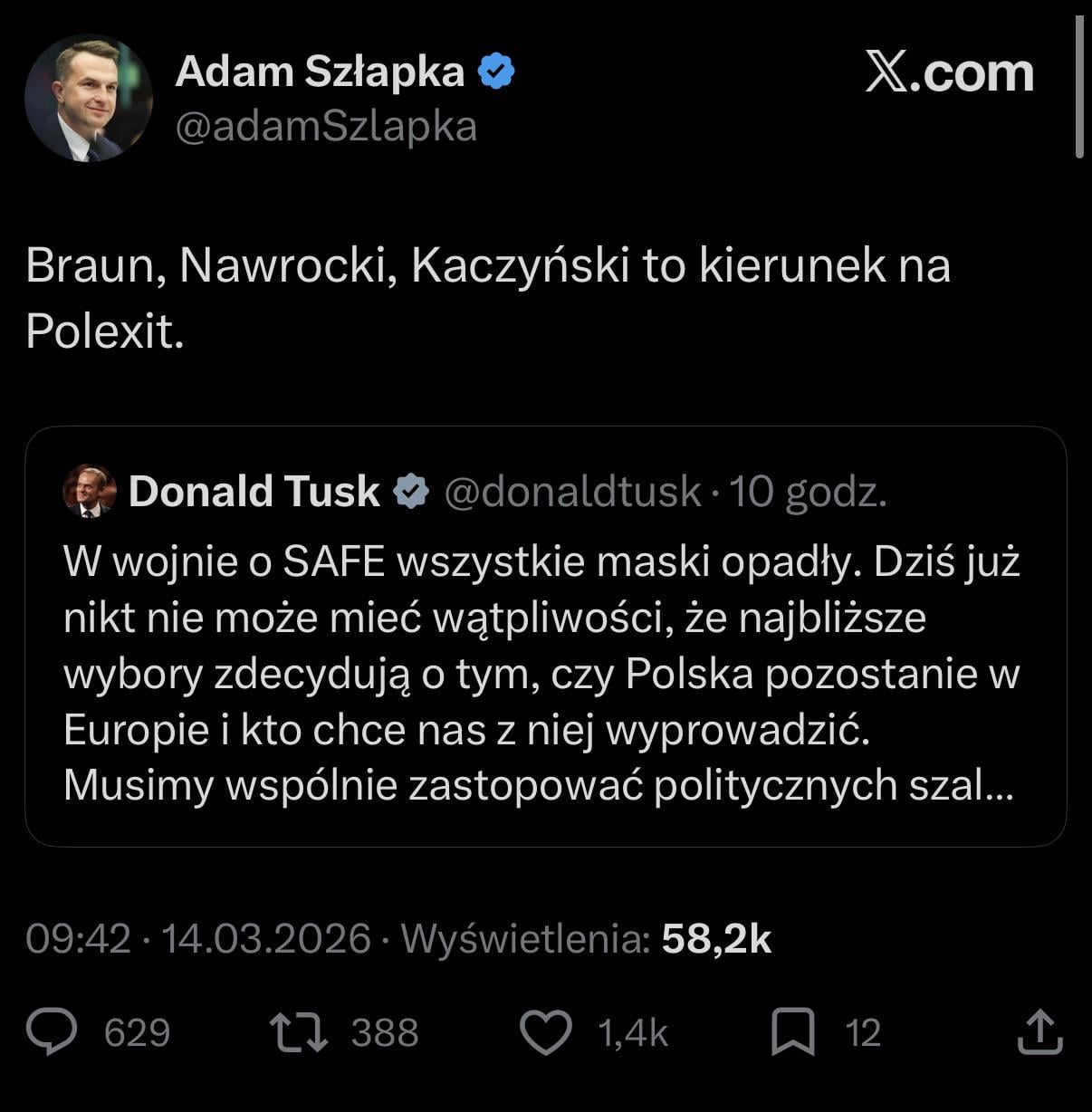Visit the @adamSzlapka handle
Screen dimensions: 1092x1112
(x=326, y=127)
